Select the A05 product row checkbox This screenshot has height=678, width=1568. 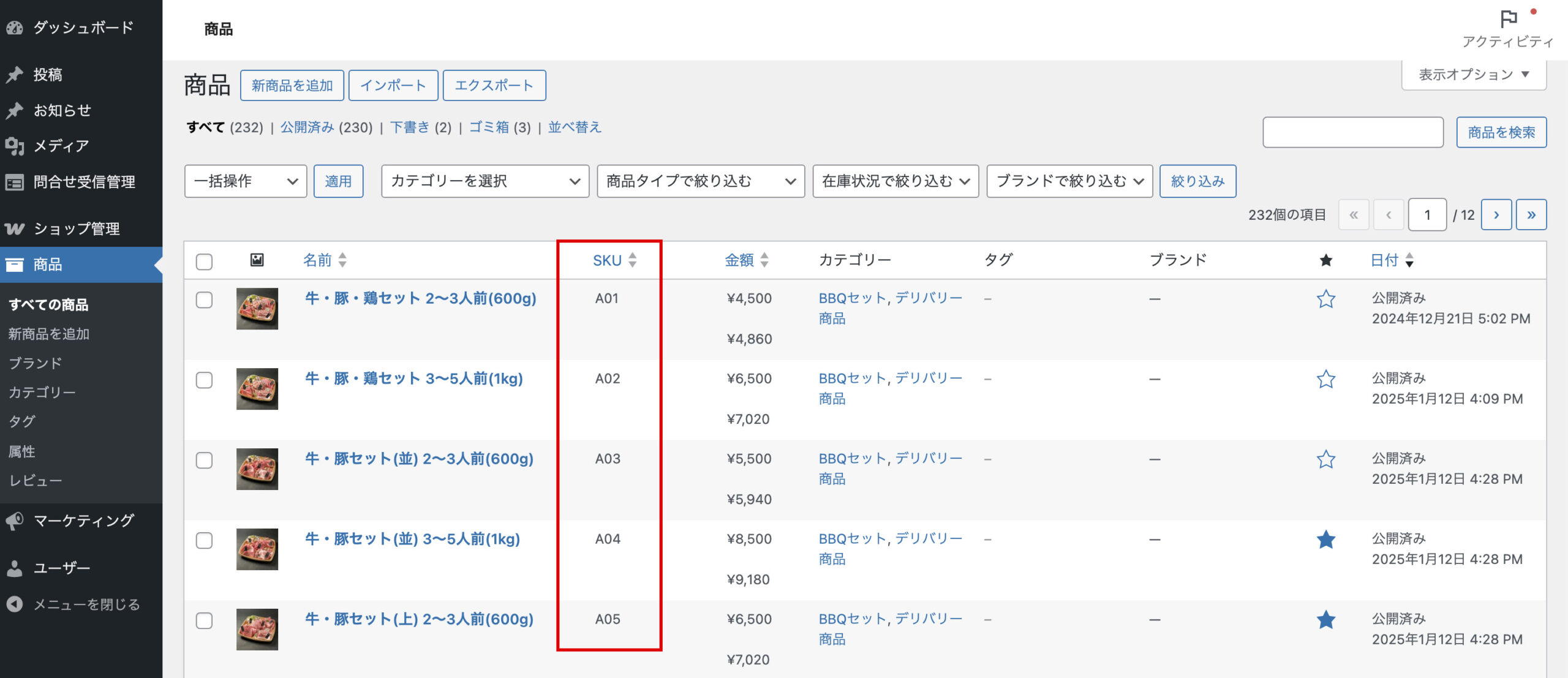point(204,620)
